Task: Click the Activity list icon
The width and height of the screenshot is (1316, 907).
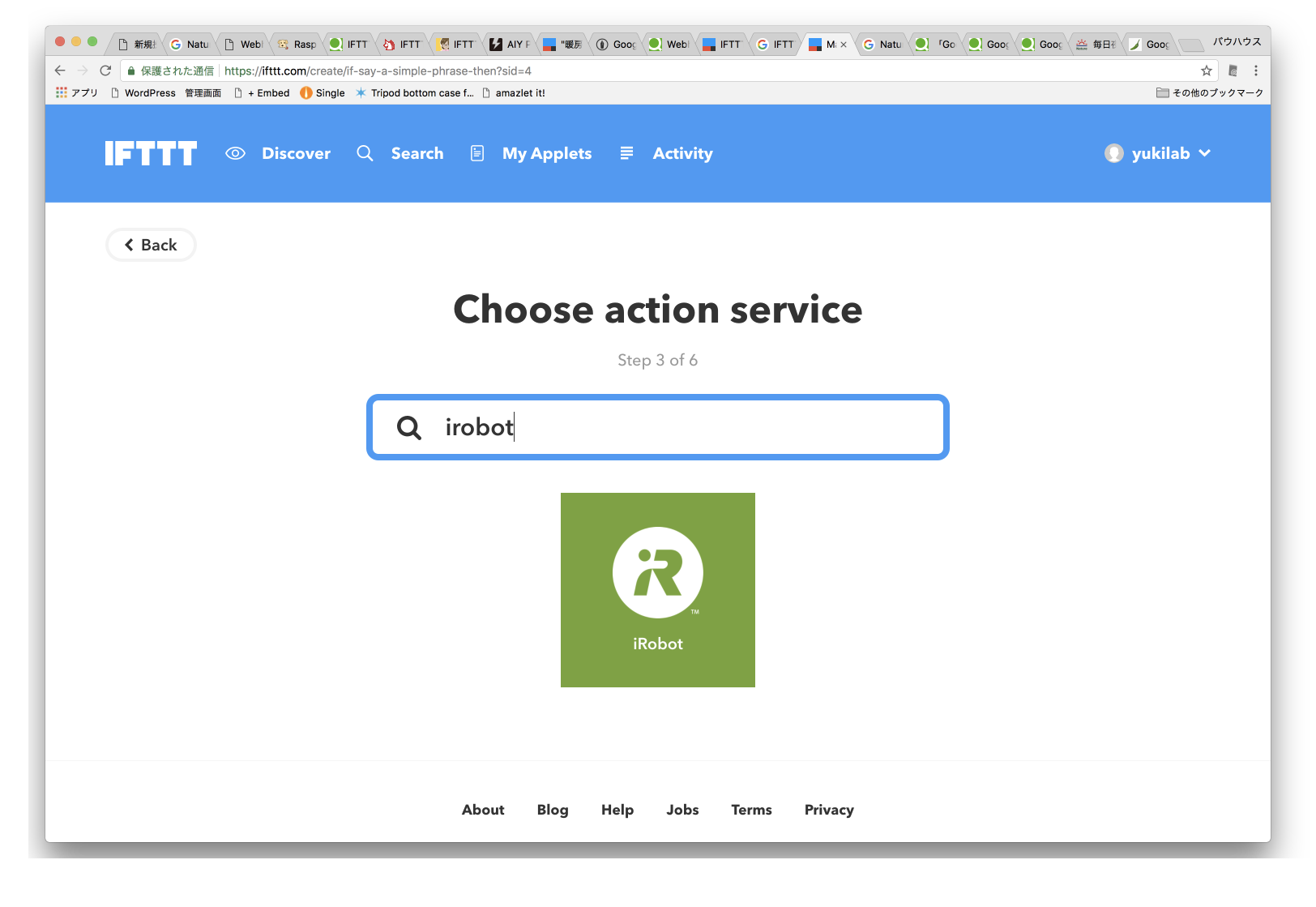Action: (x=626, y=153)
